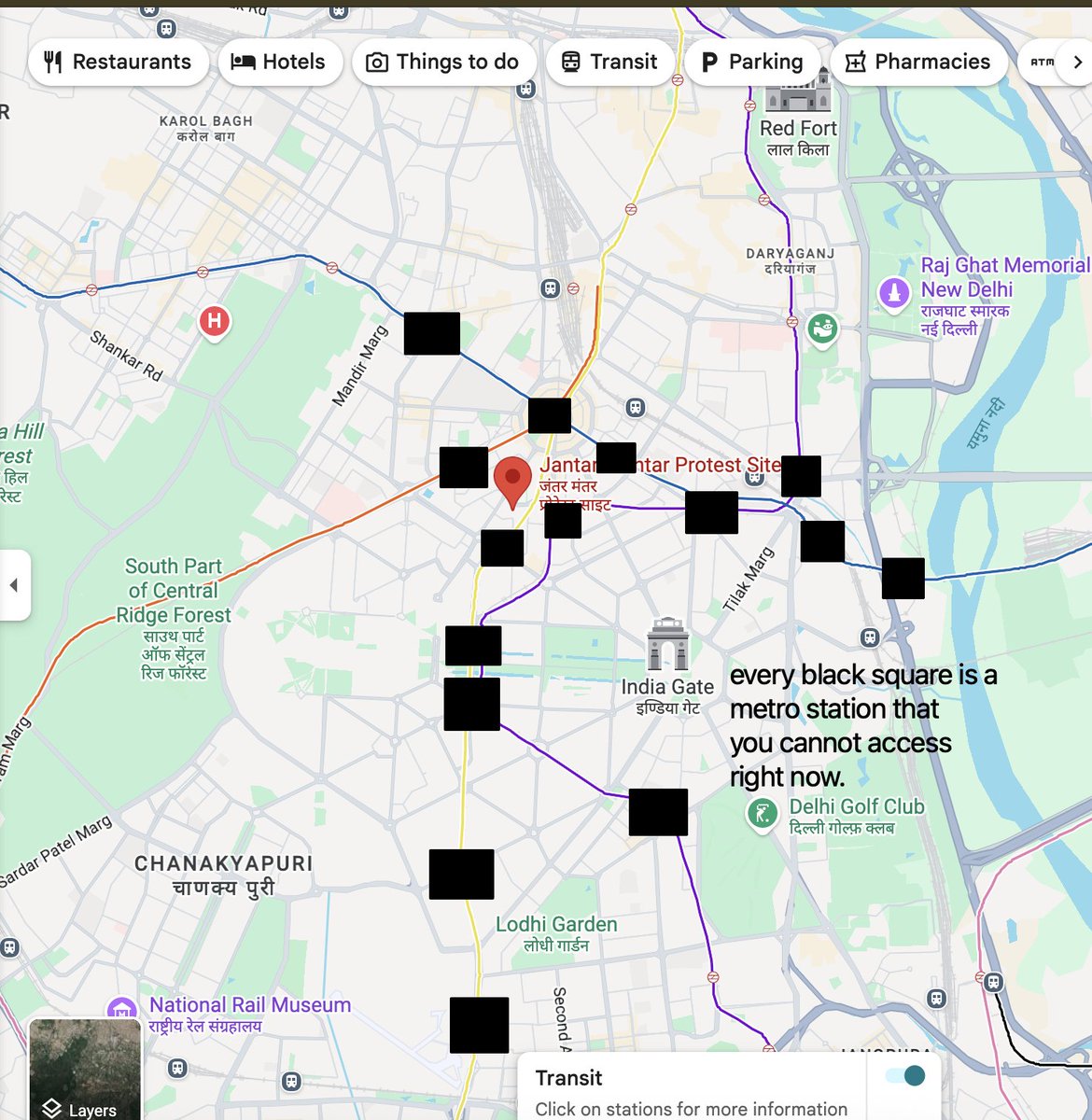Select the Things to do chip
Image resolution: width=1092 pixels, height=1120 pixels.
coord(442,63)
